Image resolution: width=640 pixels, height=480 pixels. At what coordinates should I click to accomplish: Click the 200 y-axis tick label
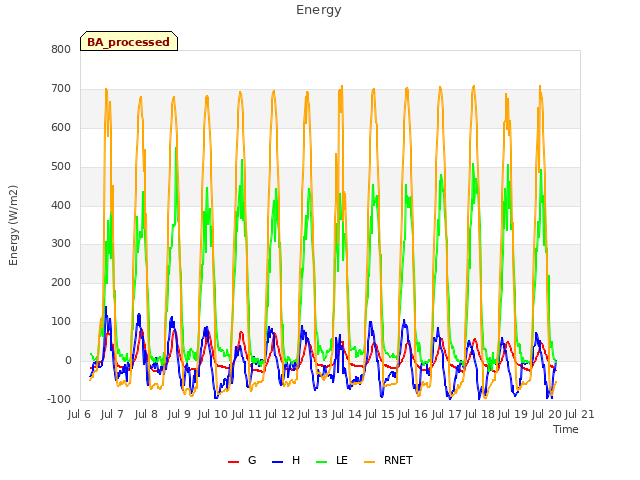point(61,282)
